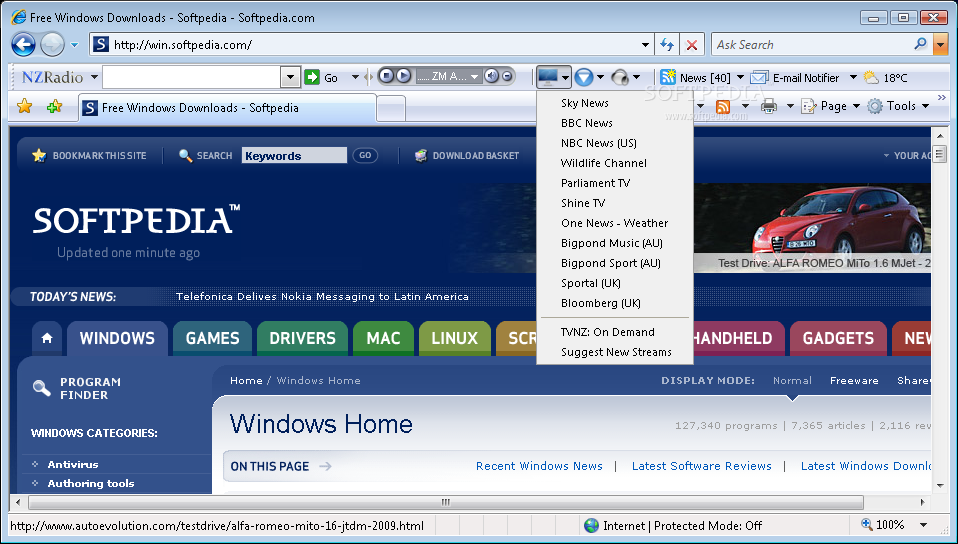
Task: Click the Ask Search magnifier icon
Action: pos(921,44)
